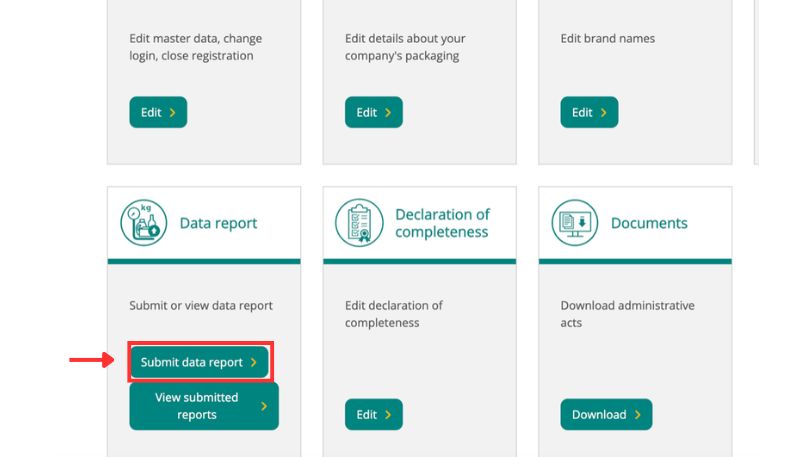Viewport: 812px width, 457px height.
Task: Click the Documents download monitor icon
Action: tap(574, 223)
